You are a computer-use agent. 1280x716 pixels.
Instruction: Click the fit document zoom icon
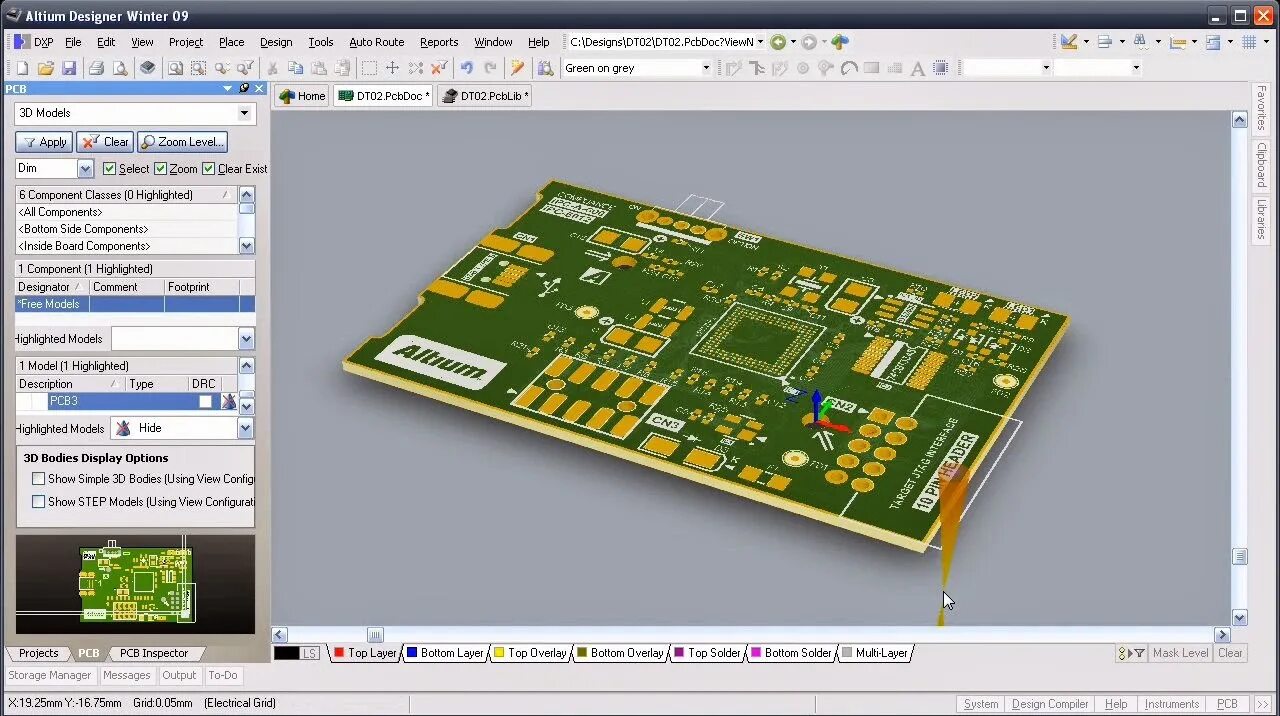point(175,68)
